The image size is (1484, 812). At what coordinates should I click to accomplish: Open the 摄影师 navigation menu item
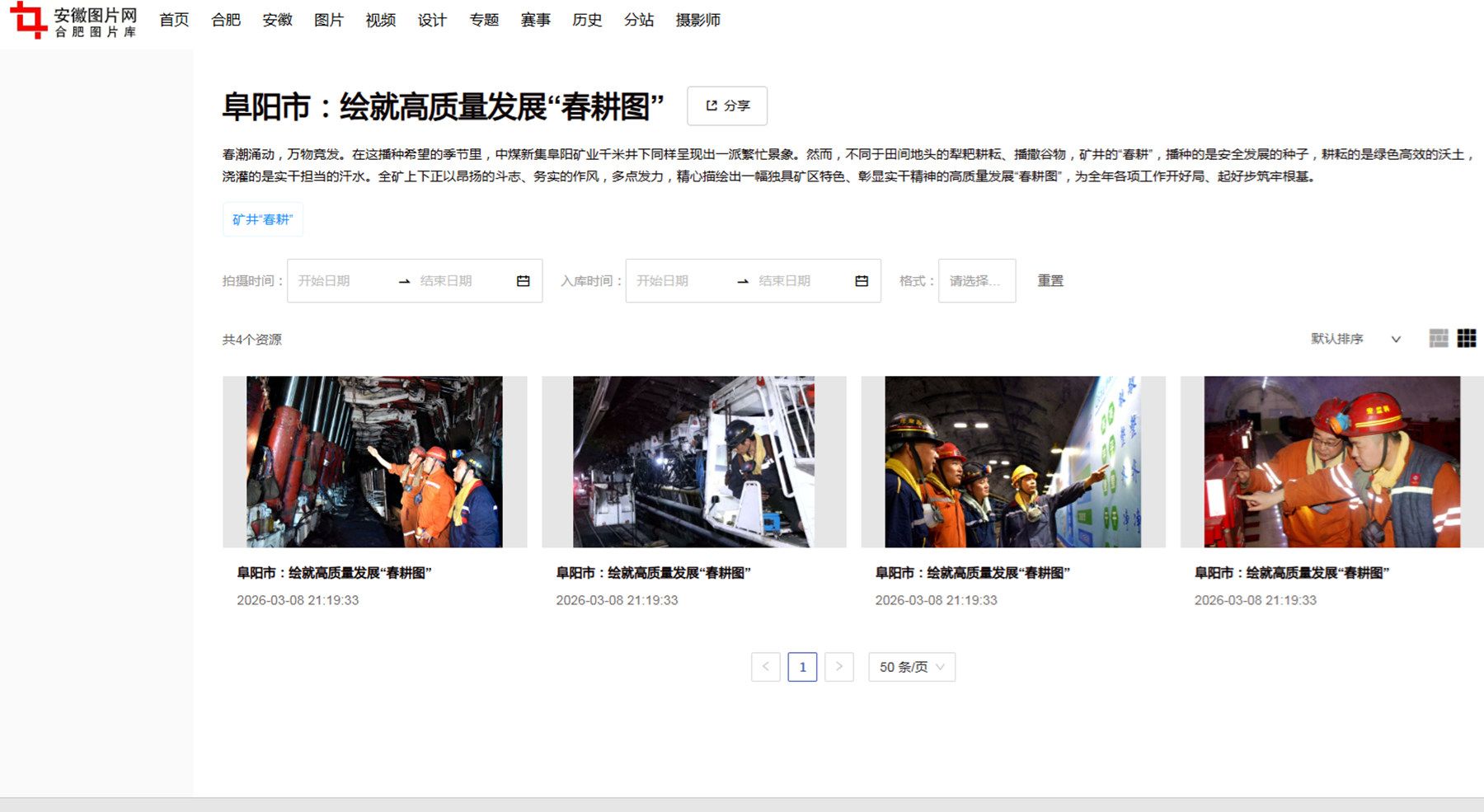[697, 20]
